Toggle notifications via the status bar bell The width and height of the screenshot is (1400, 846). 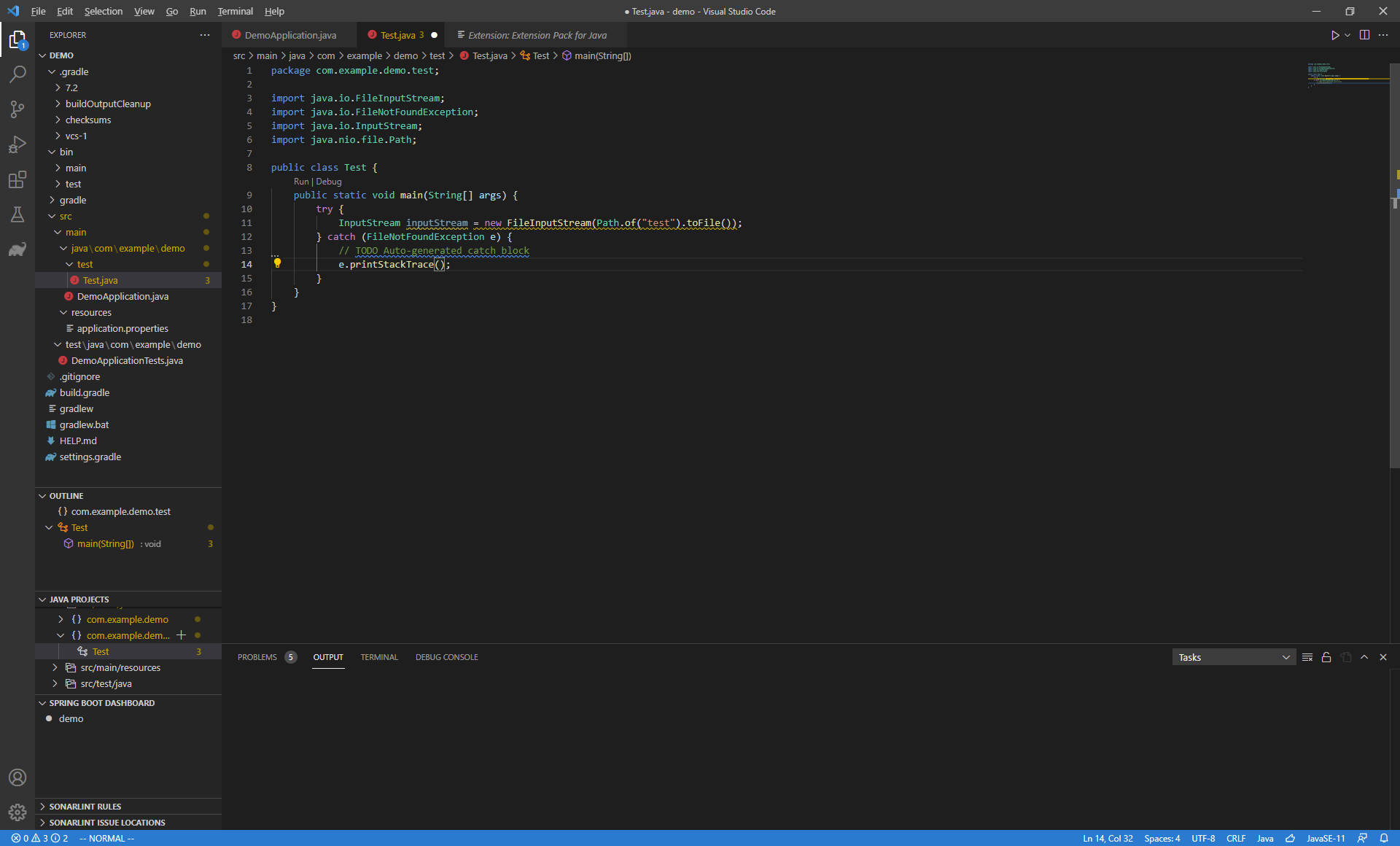point(1384,838)
